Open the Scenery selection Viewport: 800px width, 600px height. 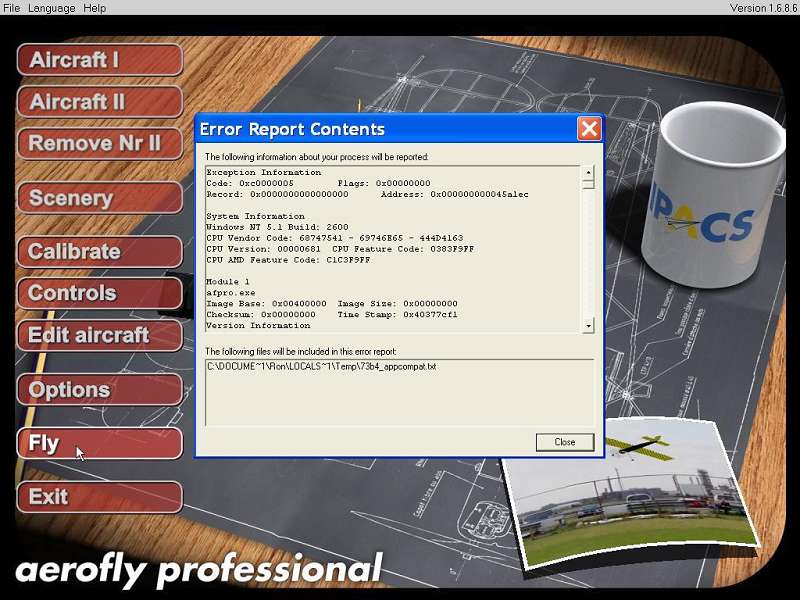tap(100, 197)
